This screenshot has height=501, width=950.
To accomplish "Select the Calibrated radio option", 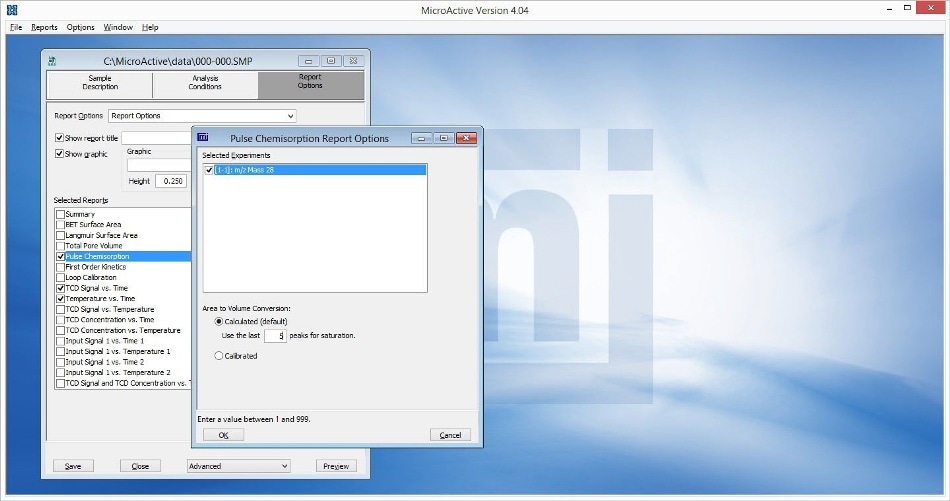I will (x=219, y=356).
